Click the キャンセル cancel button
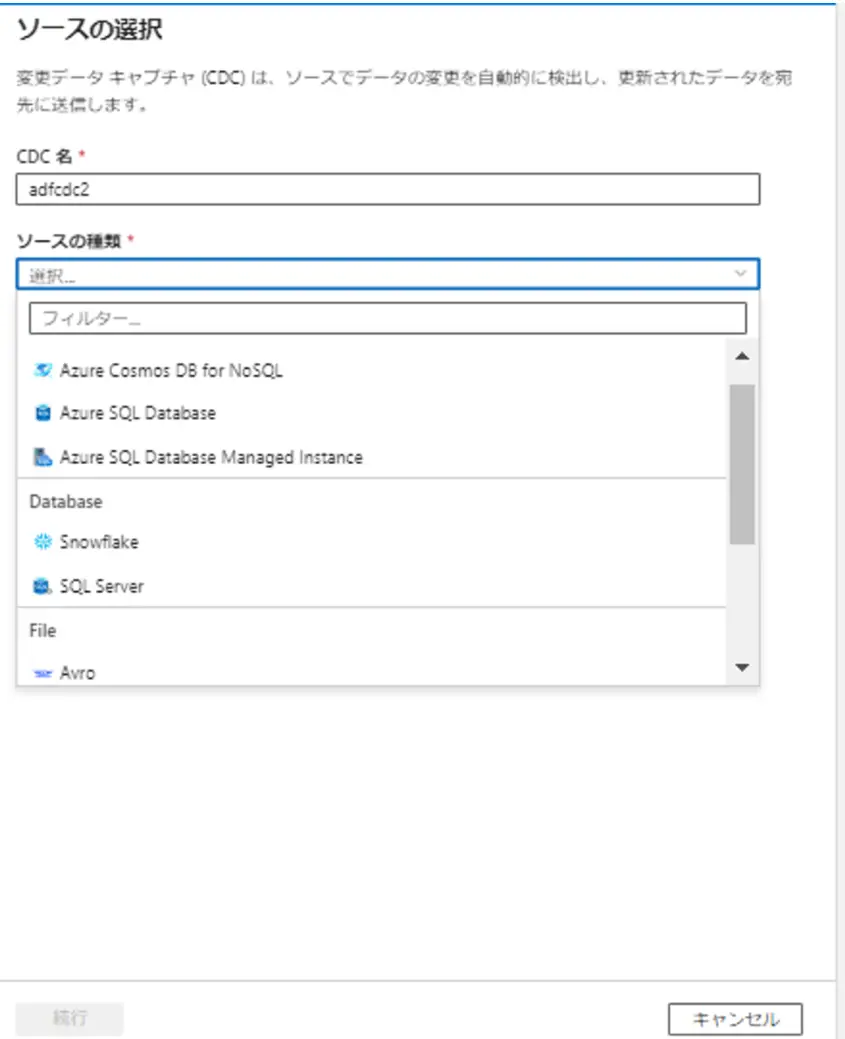Image resolution: width=845 pixels, height=1039 pixels. (x=735, y=1018)
